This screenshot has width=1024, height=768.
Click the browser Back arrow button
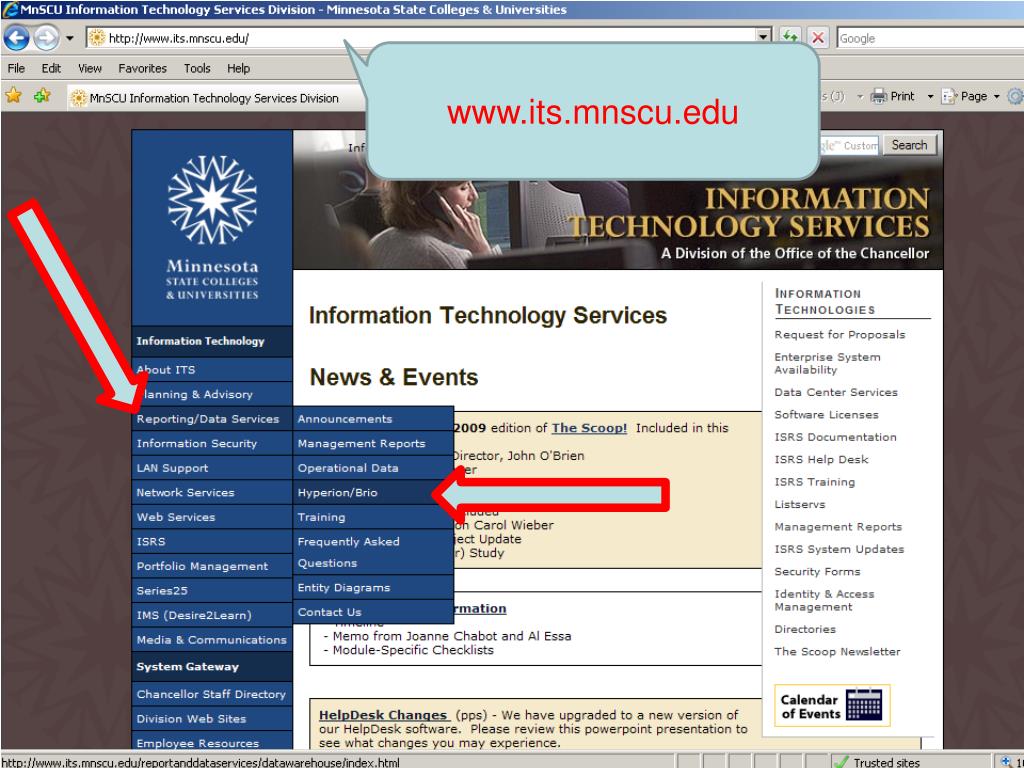(x=16, y=38)
